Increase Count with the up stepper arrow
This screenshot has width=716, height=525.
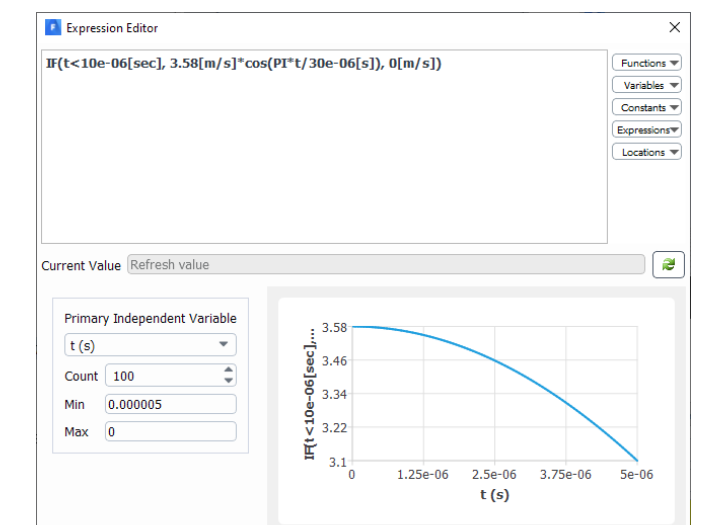tap(229, 370)
